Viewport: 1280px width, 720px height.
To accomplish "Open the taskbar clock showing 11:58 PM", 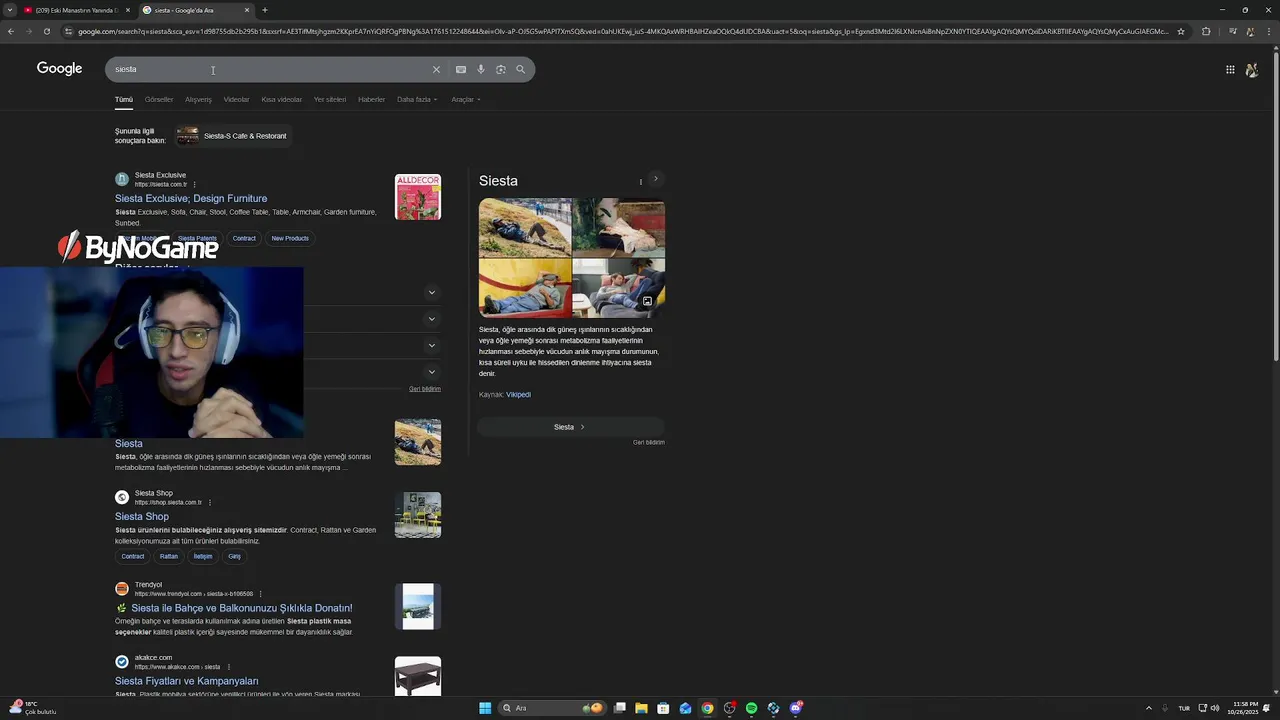I will [1246, 708].
